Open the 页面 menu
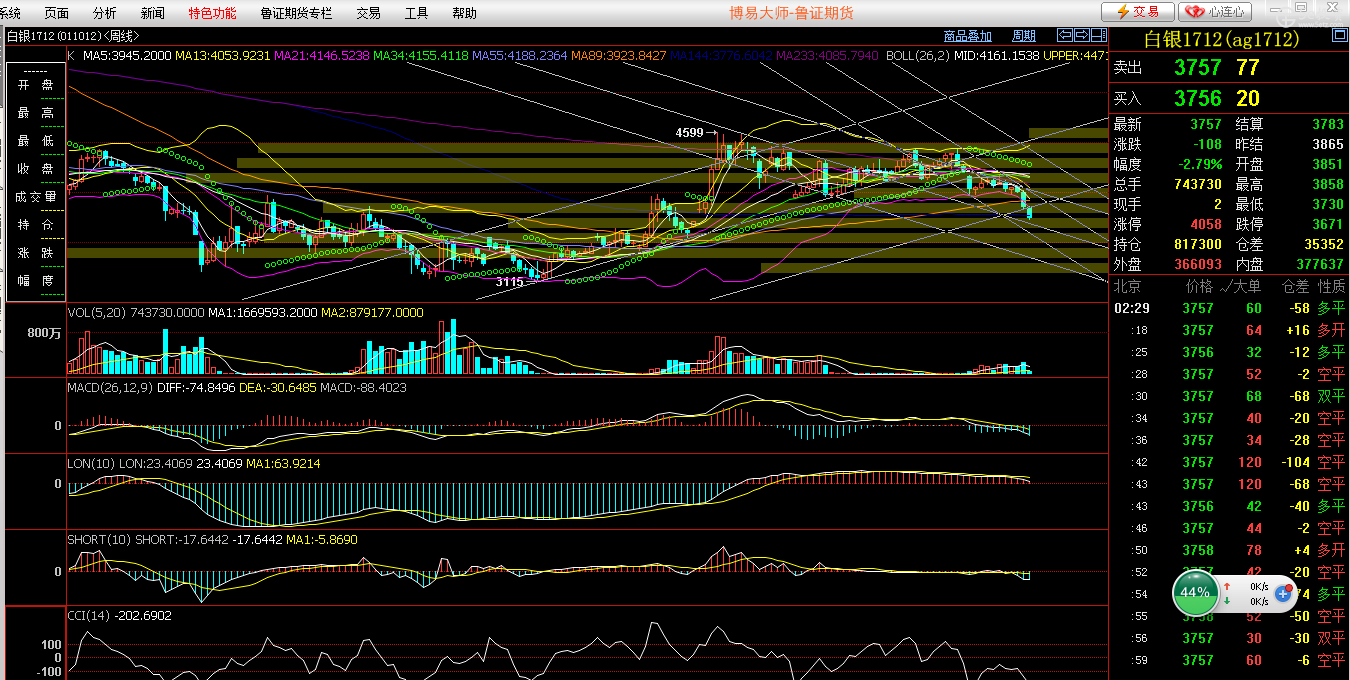Viewport: 1350px width, 680px height. [x=57, y=13]
